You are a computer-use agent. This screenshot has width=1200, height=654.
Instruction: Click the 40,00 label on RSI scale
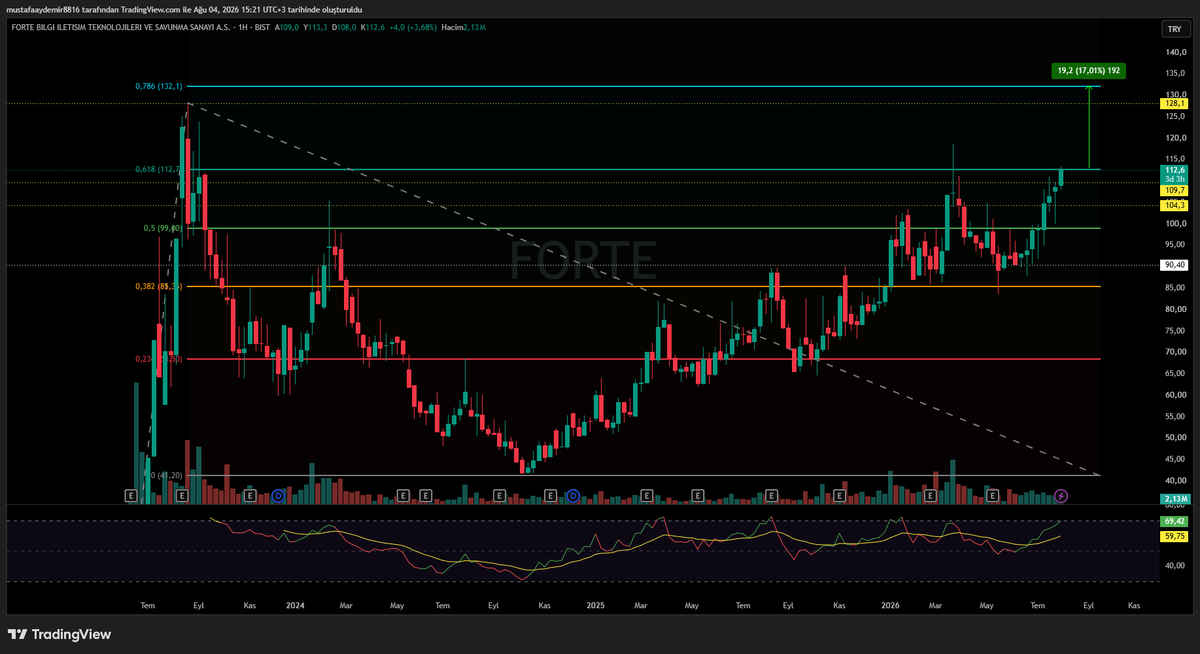coord(1174,566)
